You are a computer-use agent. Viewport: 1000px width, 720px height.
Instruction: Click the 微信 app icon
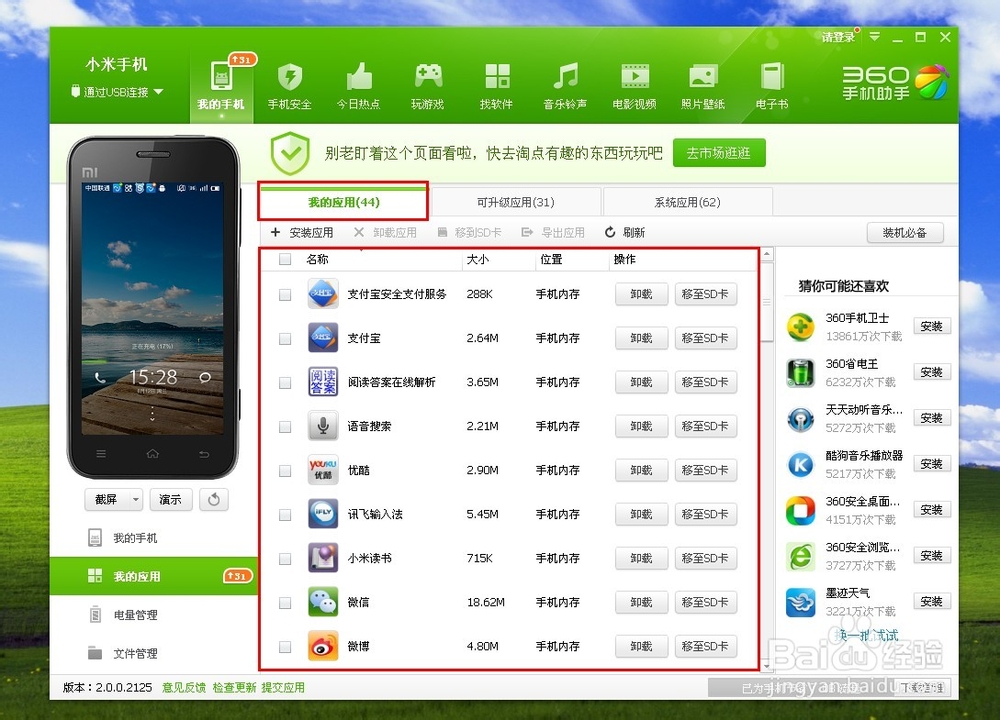323,602
